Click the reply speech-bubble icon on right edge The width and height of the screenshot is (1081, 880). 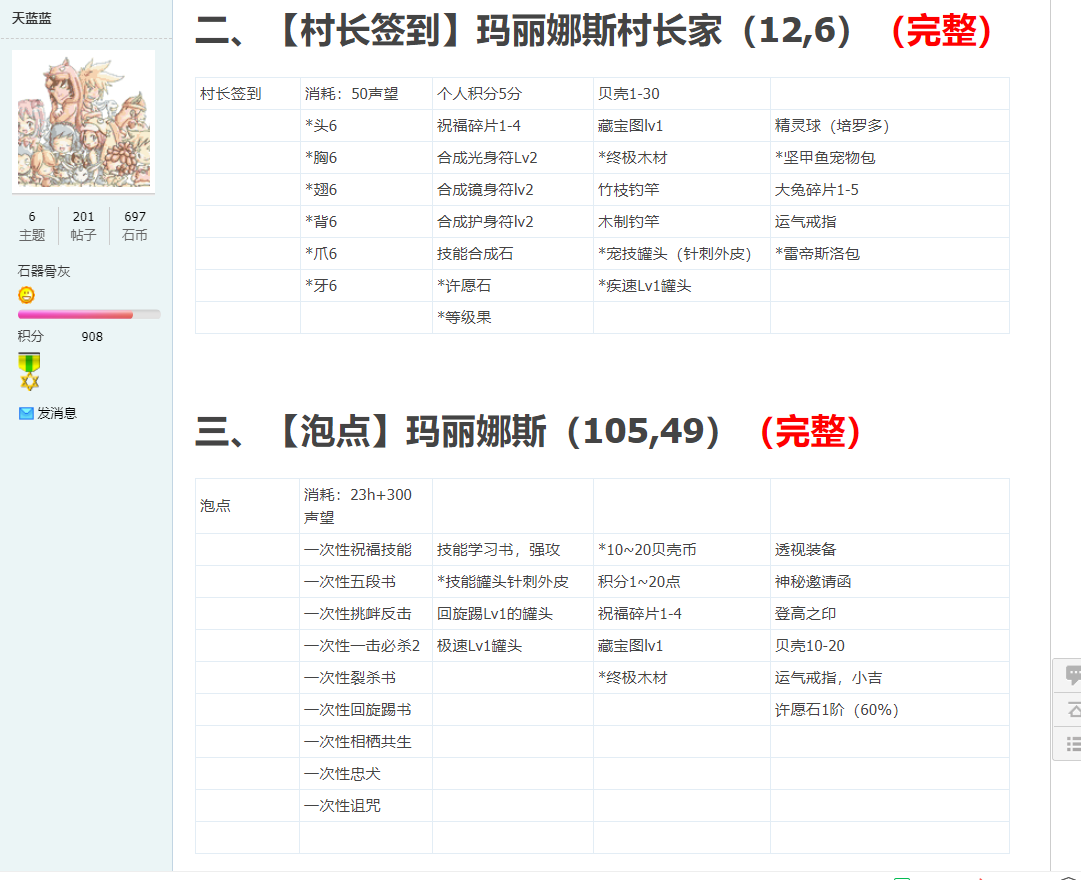tap(1072, 675)
